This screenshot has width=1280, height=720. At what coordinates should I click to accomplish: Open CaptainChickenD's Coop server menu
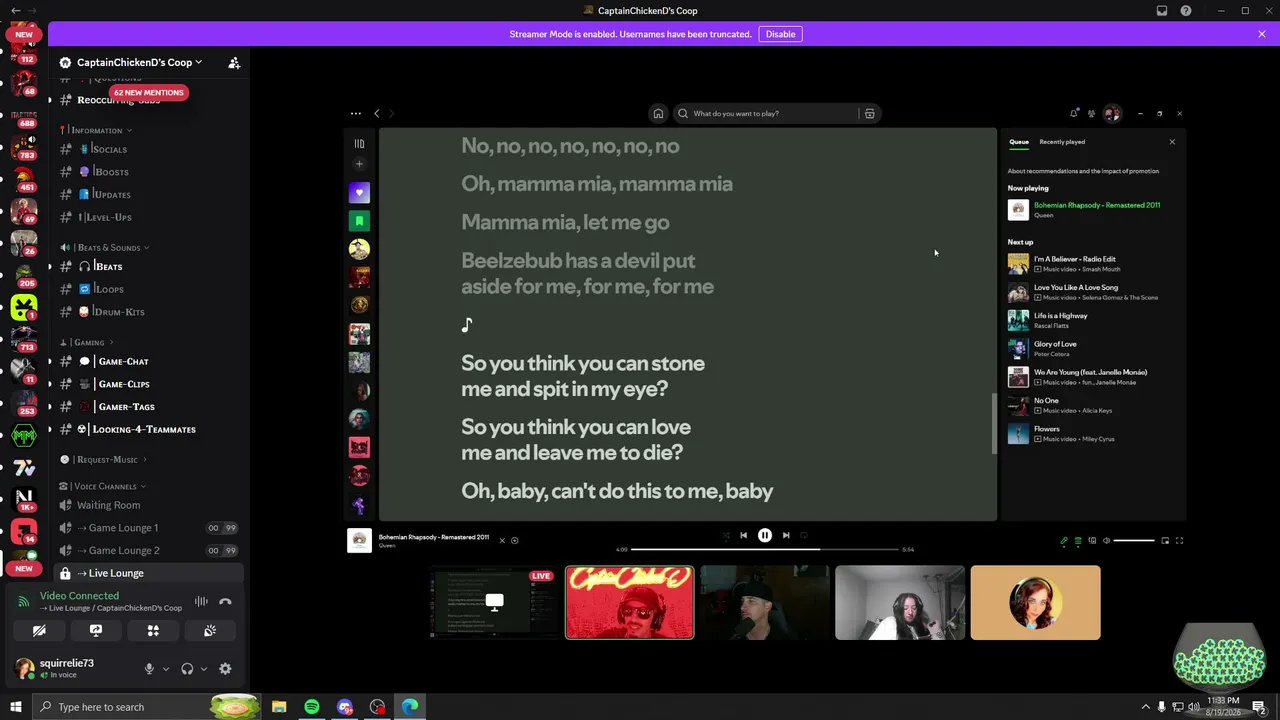(x=139, y=62)
